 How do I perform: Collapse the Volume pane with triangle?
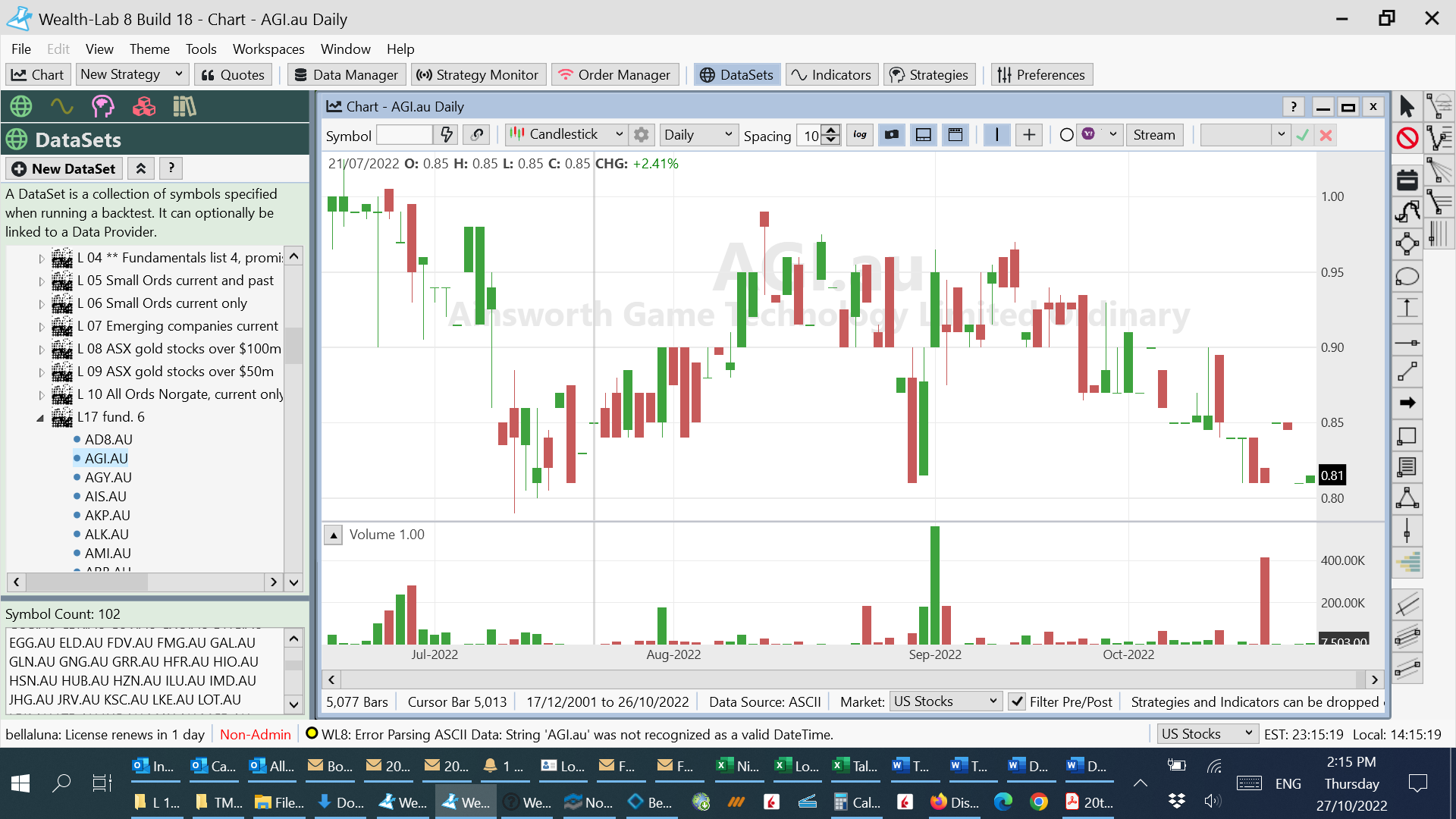[x=334, y=535]
